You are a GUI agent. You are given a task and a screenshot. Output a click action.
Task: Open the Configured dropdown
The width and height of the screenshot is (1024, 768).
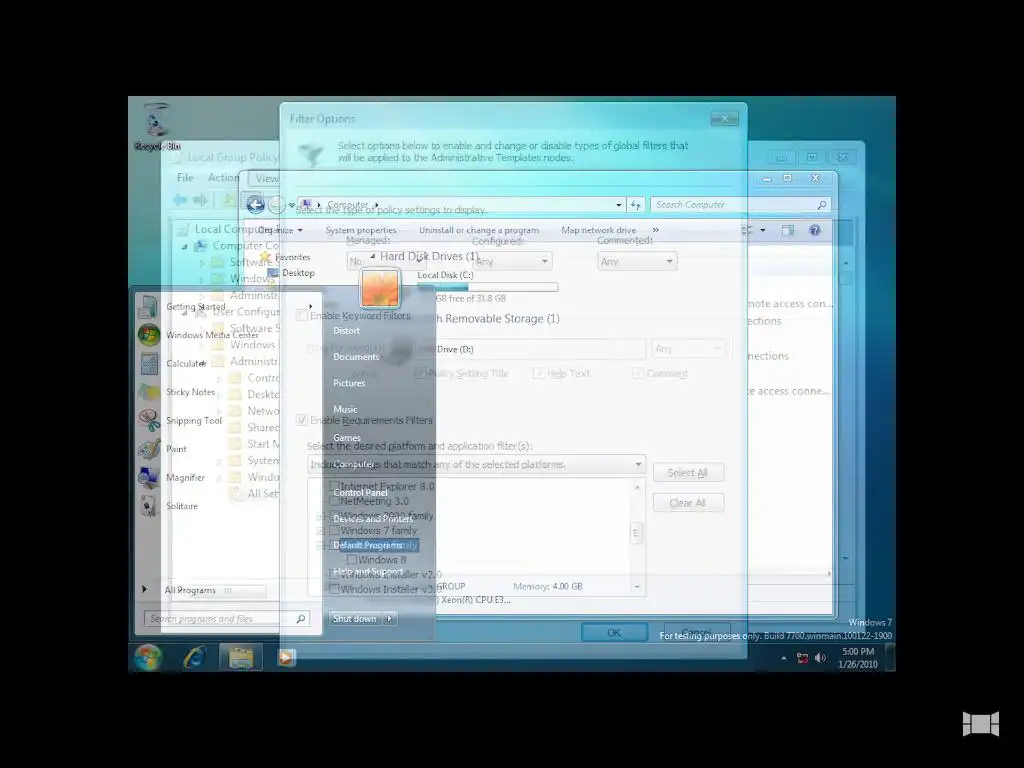pos(512,261)
